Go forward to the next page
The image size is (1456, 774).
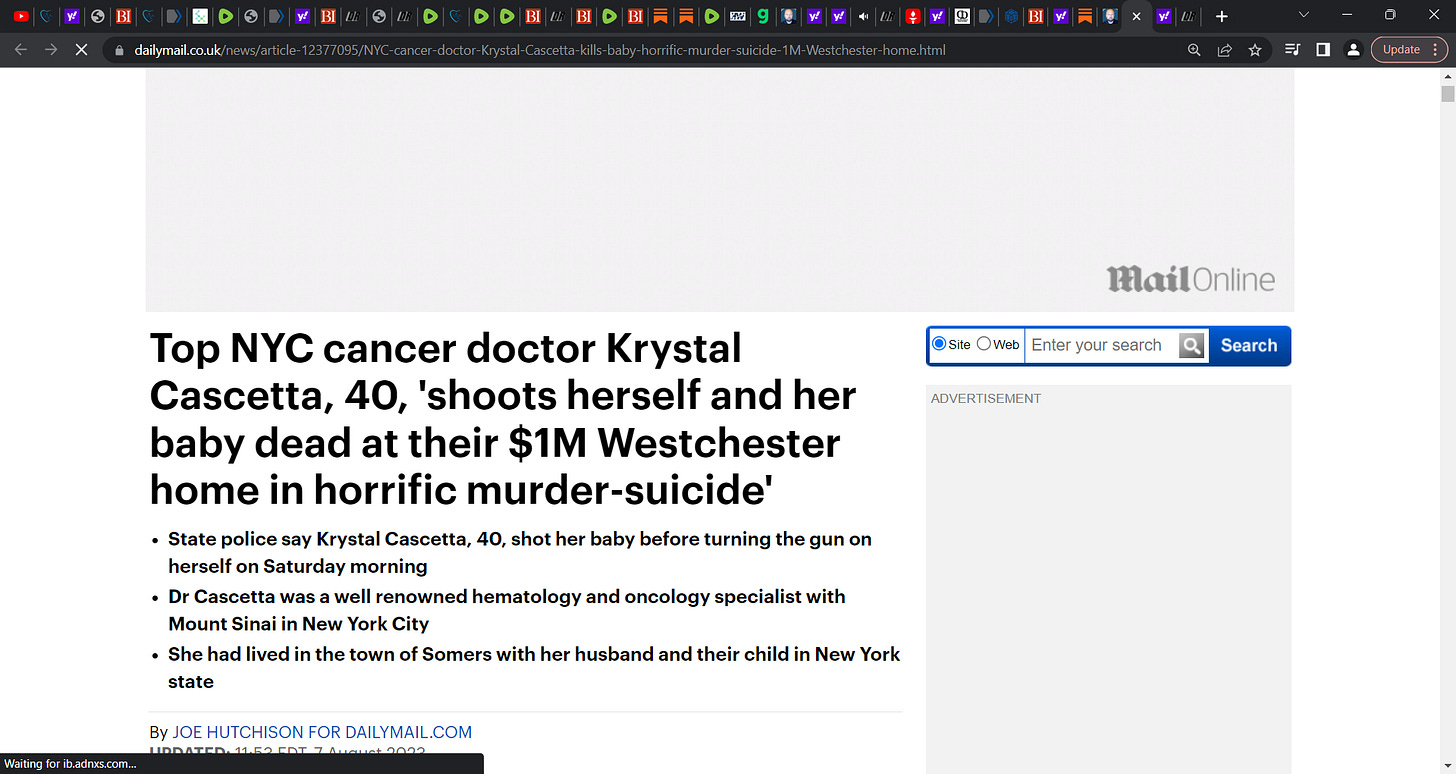[51, 49]
